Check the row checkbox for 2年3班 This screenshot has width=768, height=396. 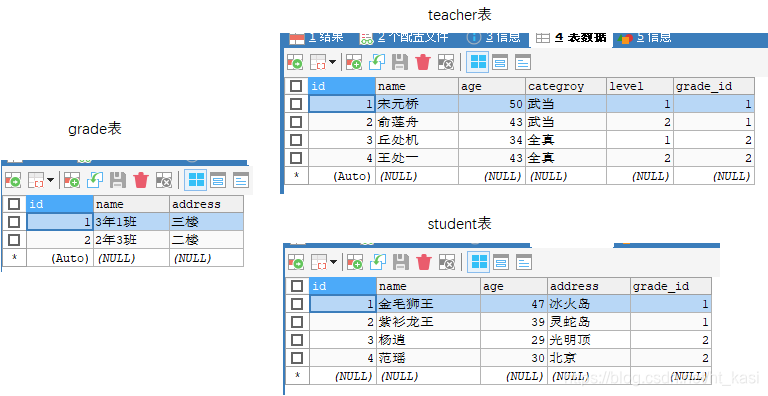(14, 240)
